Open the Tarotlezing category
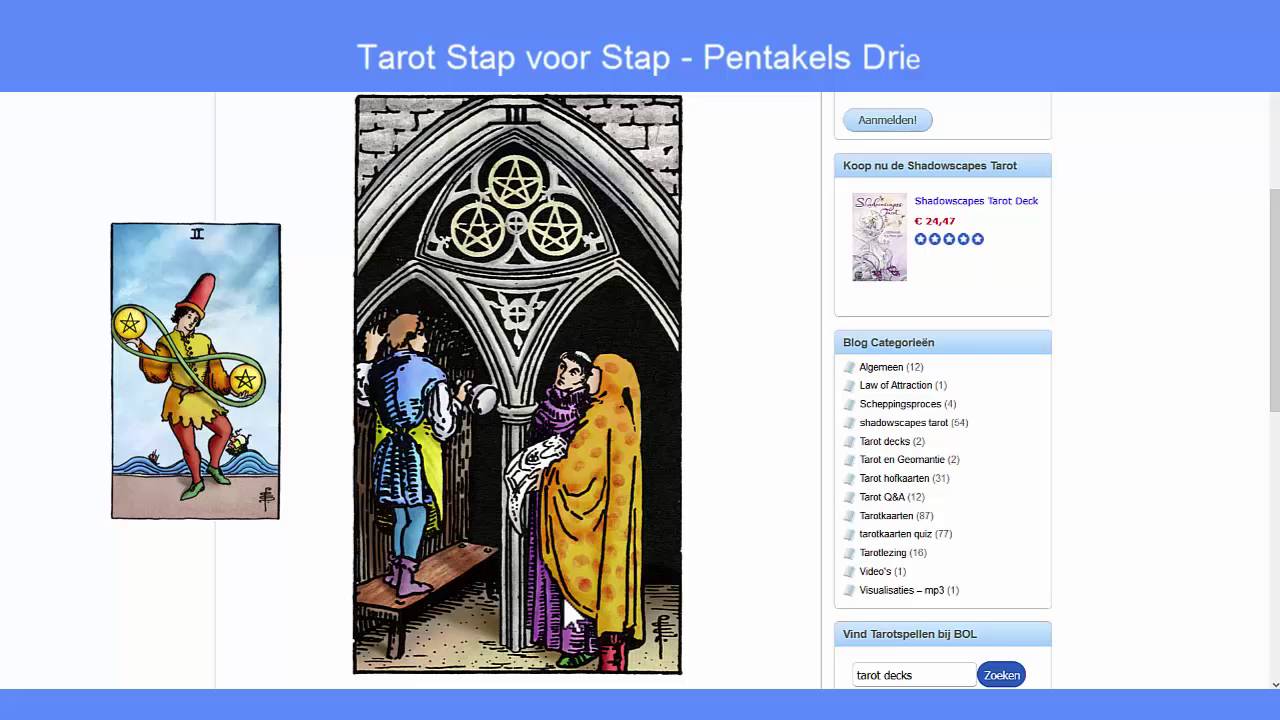Screen dimensions: 1280x720 click(x=883, y=553)
